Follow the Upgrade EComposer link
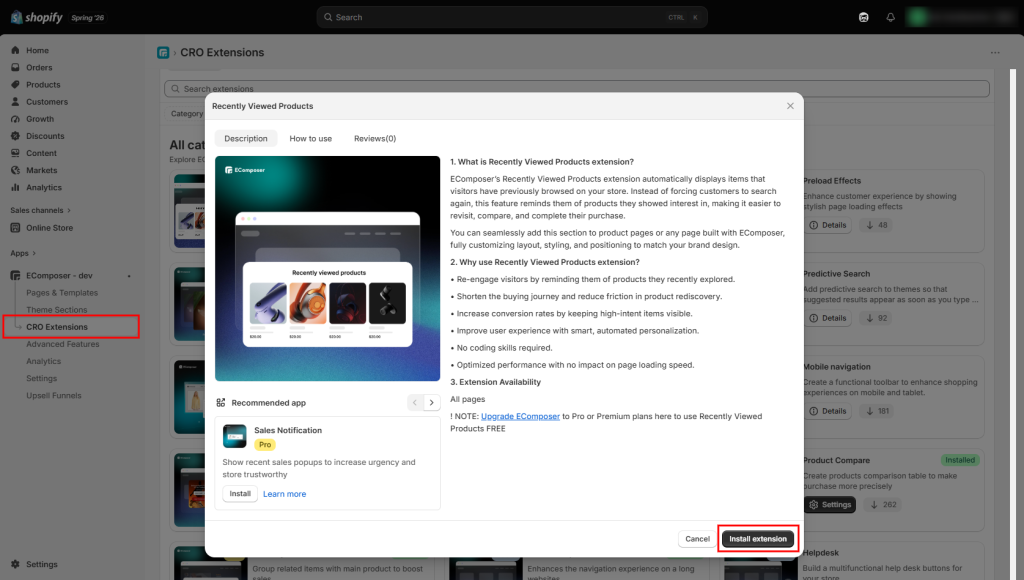Image resolution: width=1024 pixels, height=580 pixels. click(520, 416)
